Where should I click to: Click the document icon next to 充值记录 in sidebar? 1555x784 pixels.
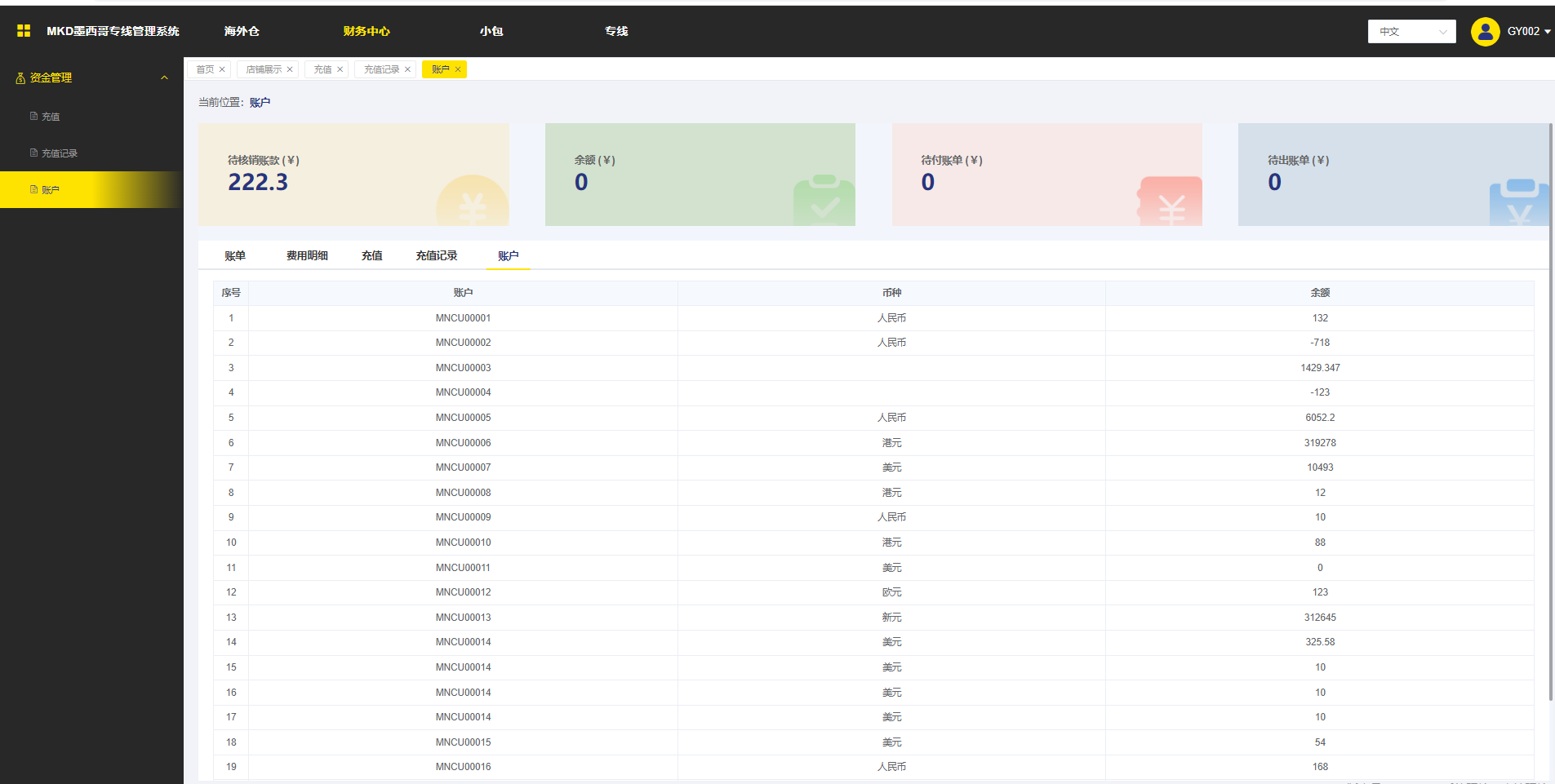coord(33,153)
